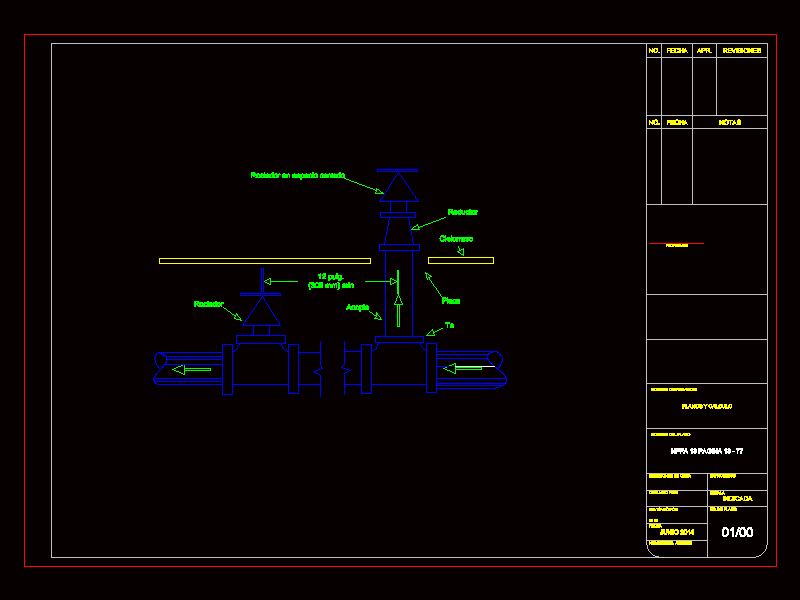Select the long yellow ceiling bar
This screenshot has height=600, width=800.
[x=265, y=261]
